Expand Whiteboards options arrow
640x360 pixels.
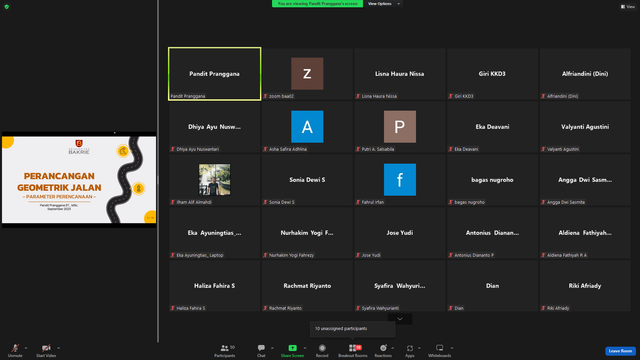[452, 348]
